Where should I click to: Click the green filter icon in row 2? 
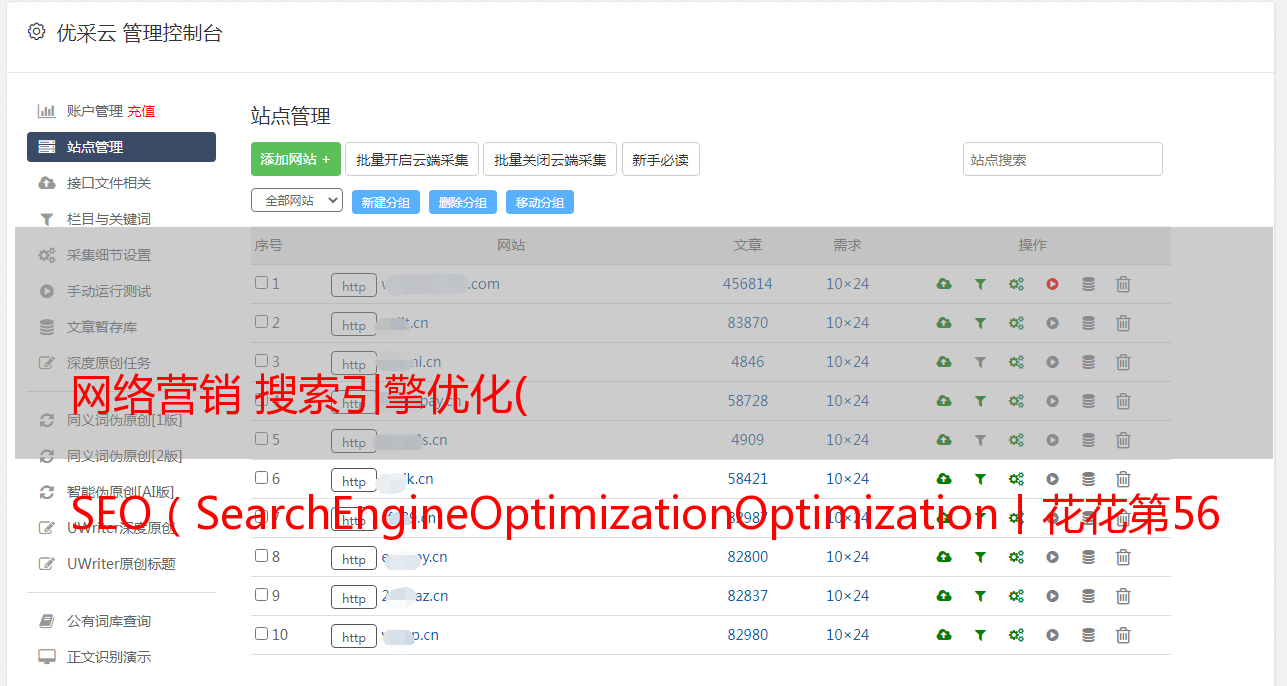[x=980, y=323]
